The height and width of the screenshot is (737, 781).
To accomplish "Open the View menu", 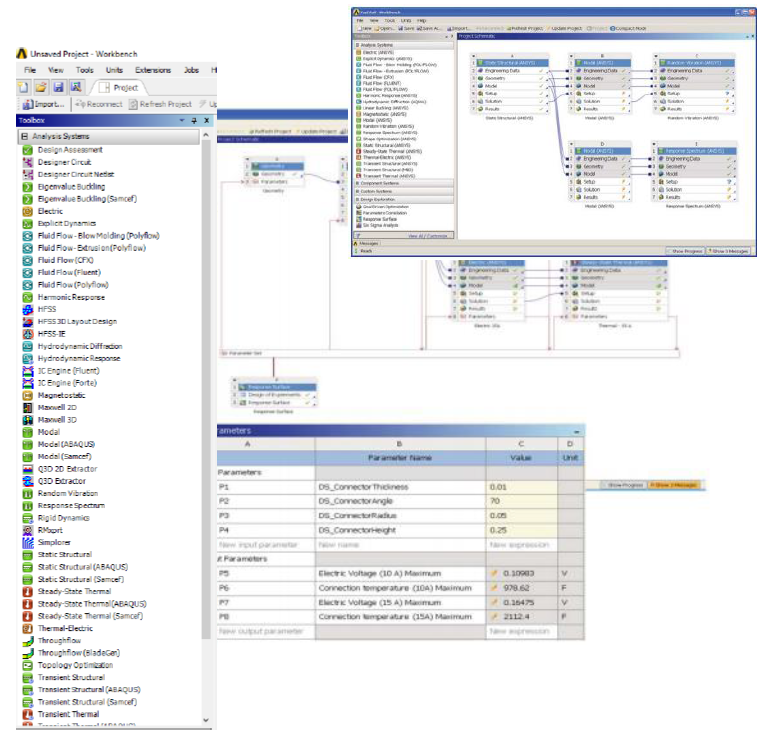I will (56, 70).
